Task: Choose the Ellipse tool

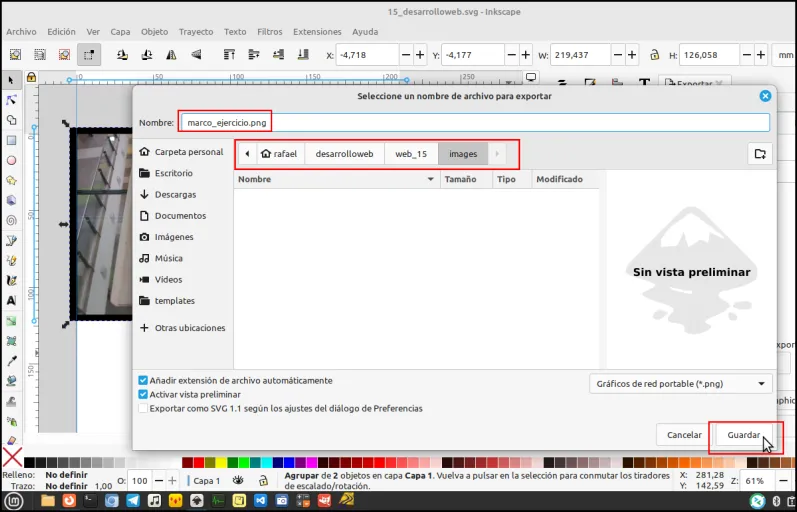Action: pyautogui.click(x=11, y=161)
